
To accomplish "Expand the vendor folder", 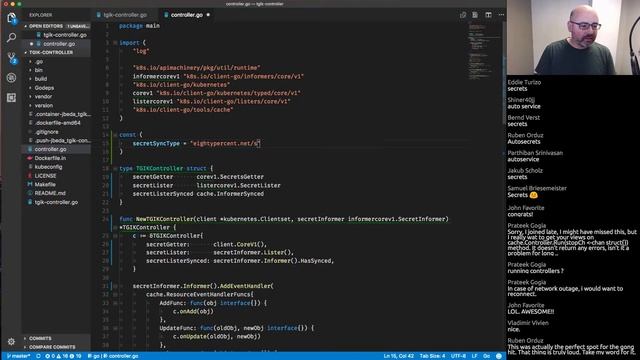I will [57, 97].
